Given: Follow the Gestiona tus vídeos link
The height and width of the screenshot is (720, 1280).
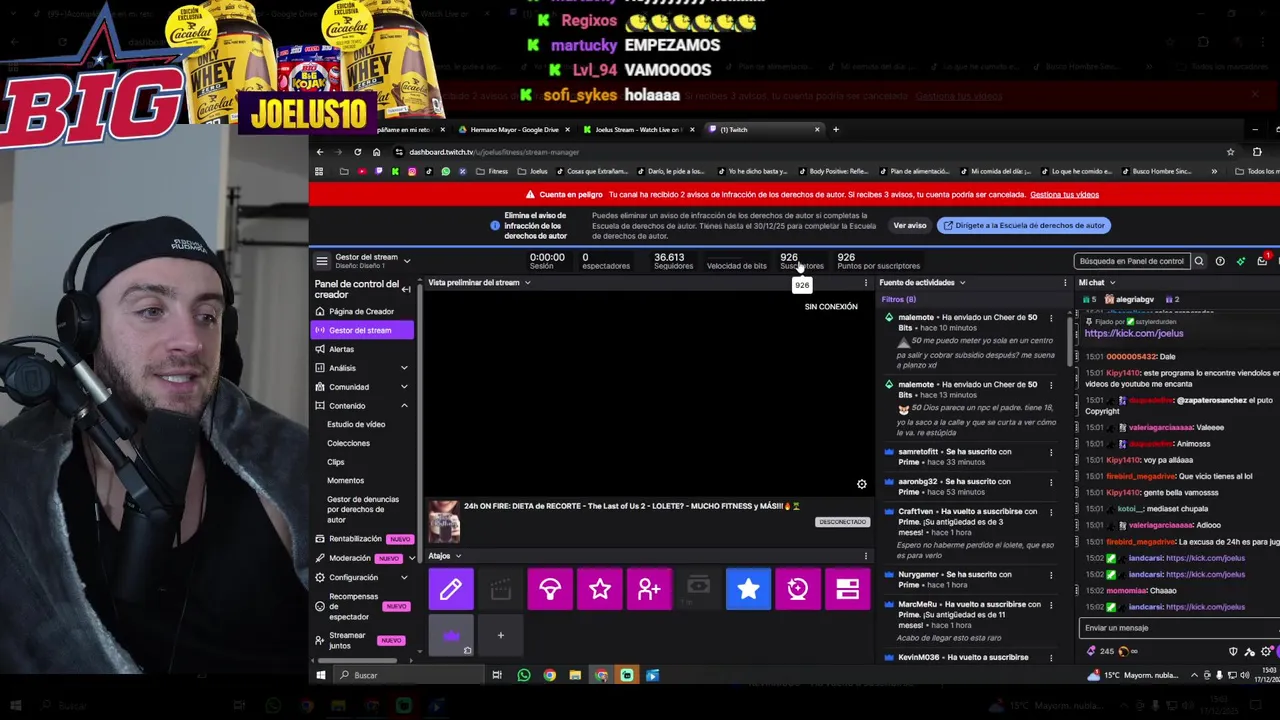Looking at the screenshot, I should [1064, 195].
